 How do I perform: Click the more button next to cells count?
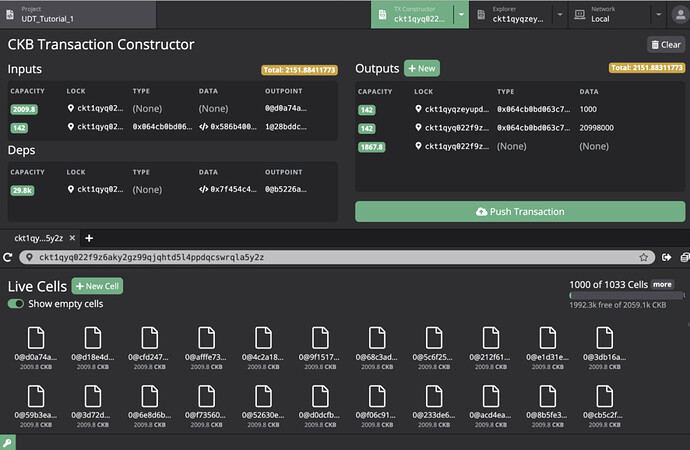tap(662, 285)
